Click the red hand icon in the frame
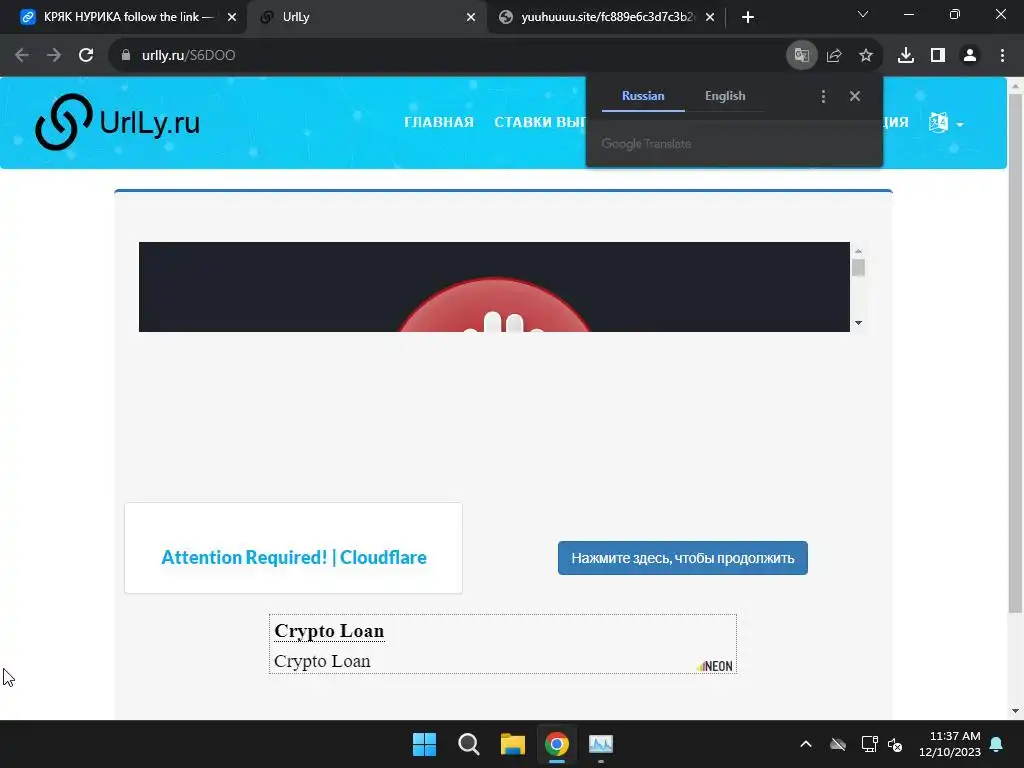The image size is (1024, 768). pos(494,306)
